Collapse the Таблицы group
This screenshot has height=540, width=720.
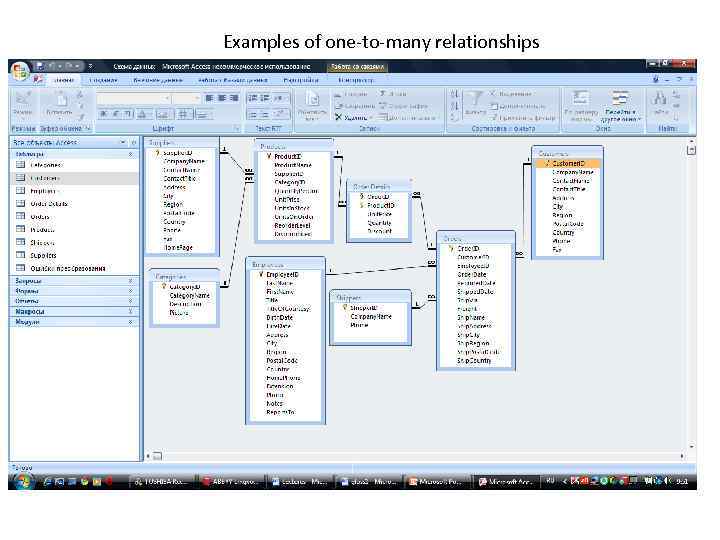(130, 154)
